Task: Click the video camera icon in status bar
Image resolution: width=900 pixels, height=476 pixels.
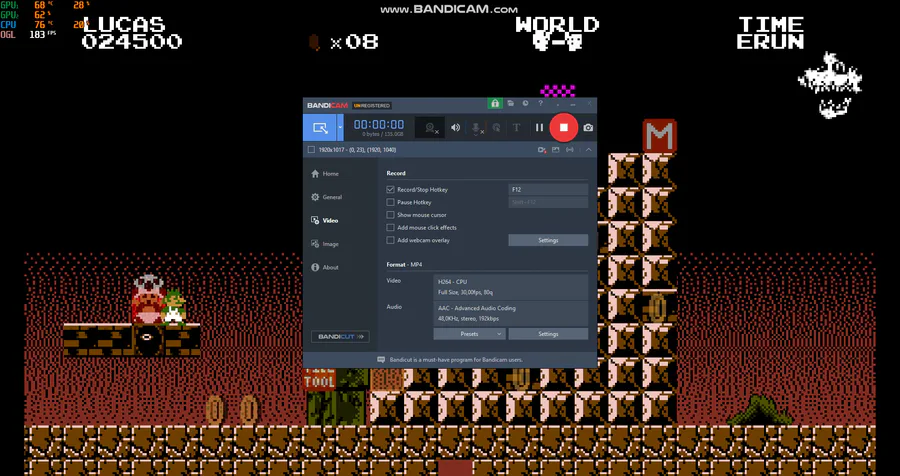Action: [x=541, y=150]
